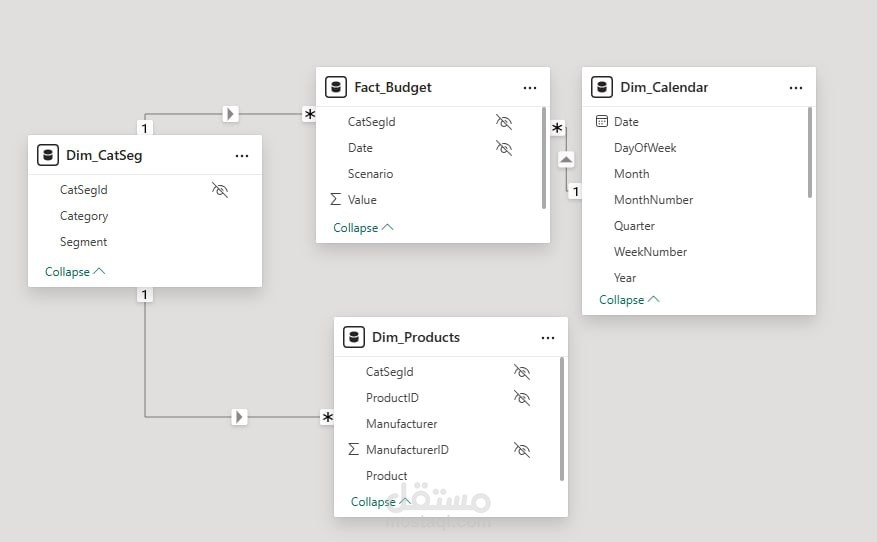877x542 pixels.
Task: Open more options menu for Dim_Products
Action: pos(547,338)
